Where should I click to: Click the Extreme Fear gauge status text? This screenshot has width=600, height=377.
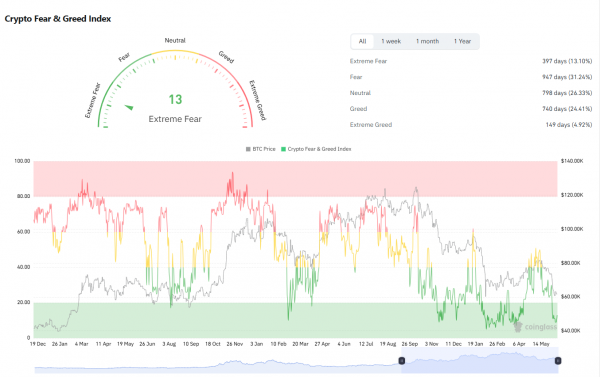[x=175, y=119]
